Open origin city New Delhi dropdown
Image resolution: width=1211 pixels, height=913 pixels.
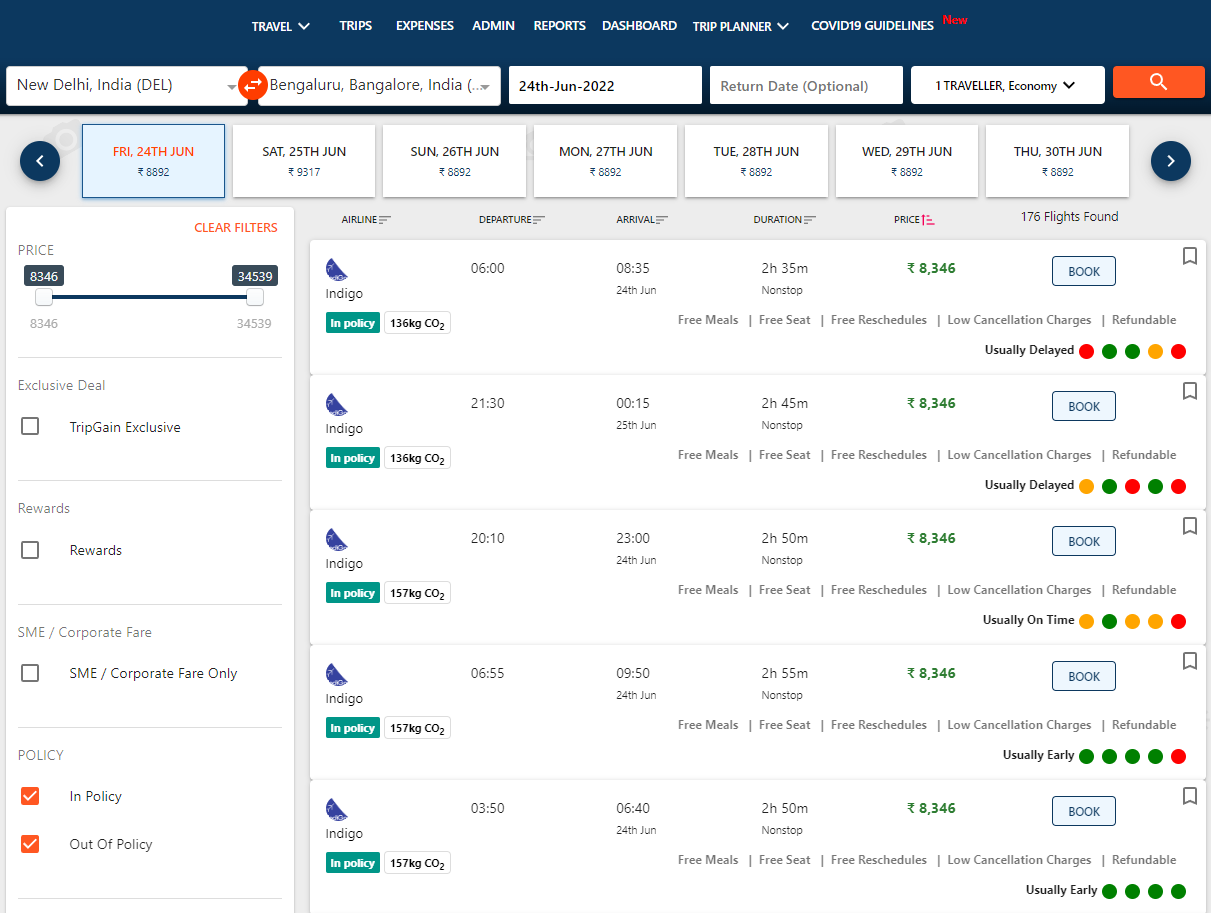pyautogui.click(x=127, y=85)
